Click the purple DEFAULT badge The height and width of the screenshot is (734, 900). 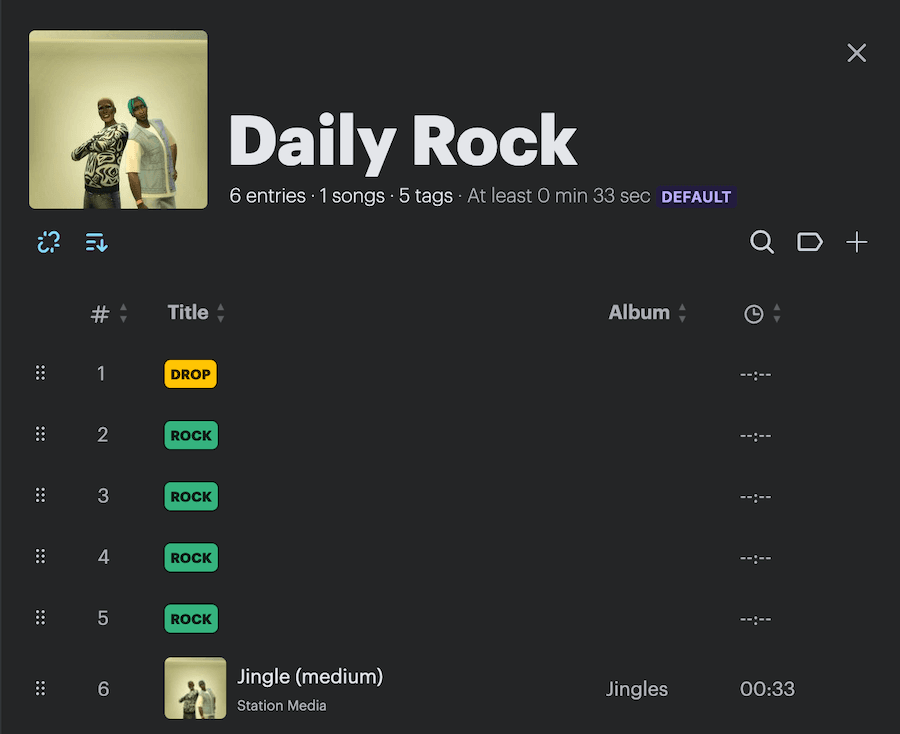[696, 196]
